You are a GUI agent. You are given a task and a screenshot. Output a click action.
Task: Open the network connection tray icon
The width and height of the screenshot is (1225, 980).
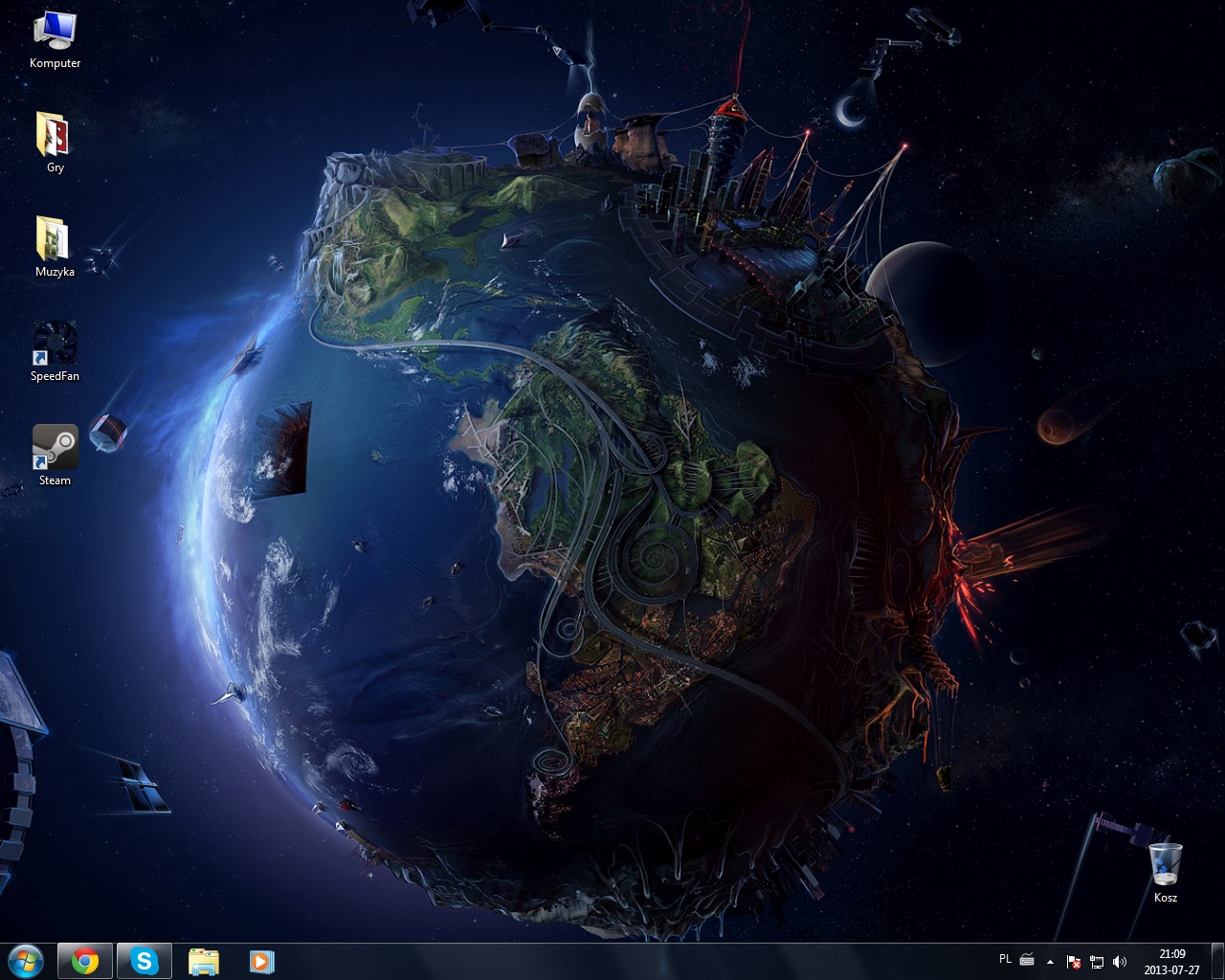[x=1097, y=962]
